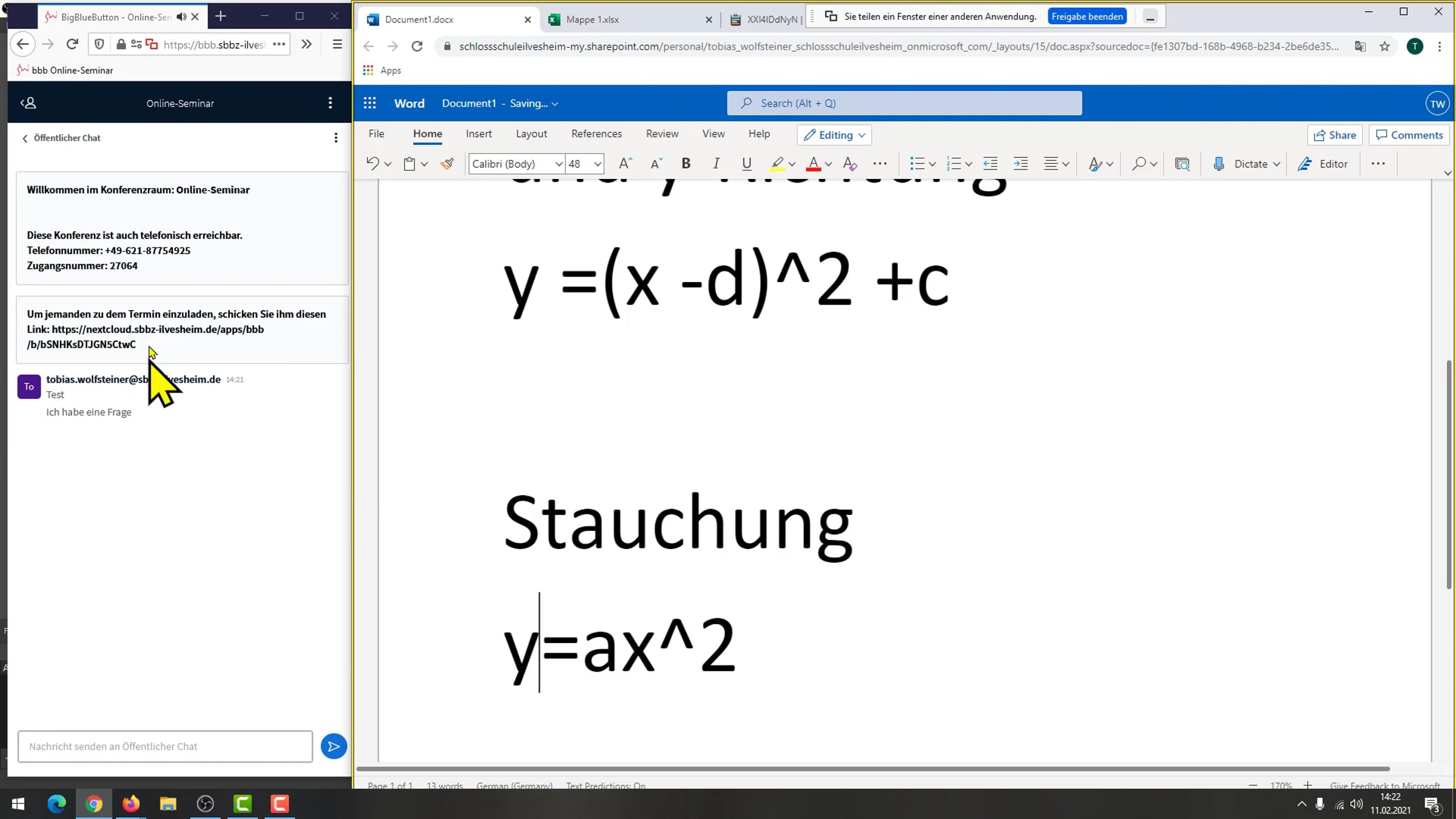Increase paragraph indent

point(1020,164)
